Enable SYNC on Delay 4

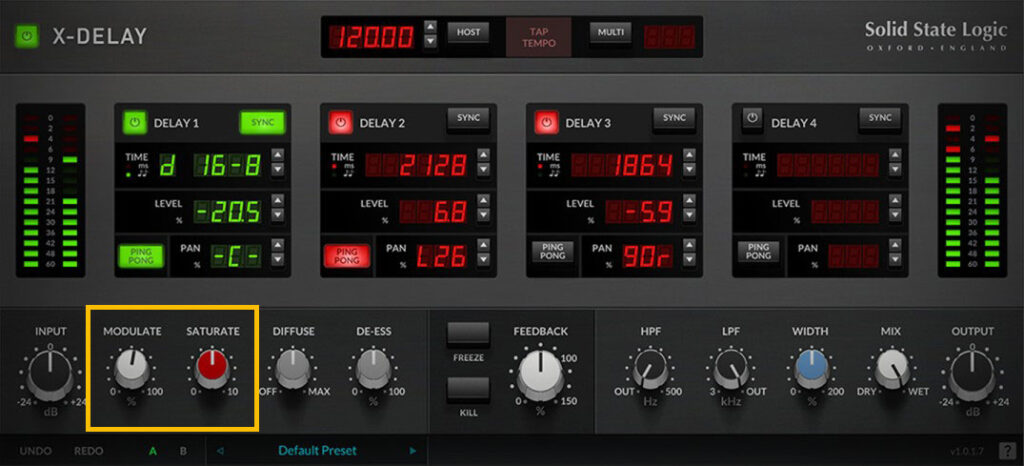click(x=880, y=119)
